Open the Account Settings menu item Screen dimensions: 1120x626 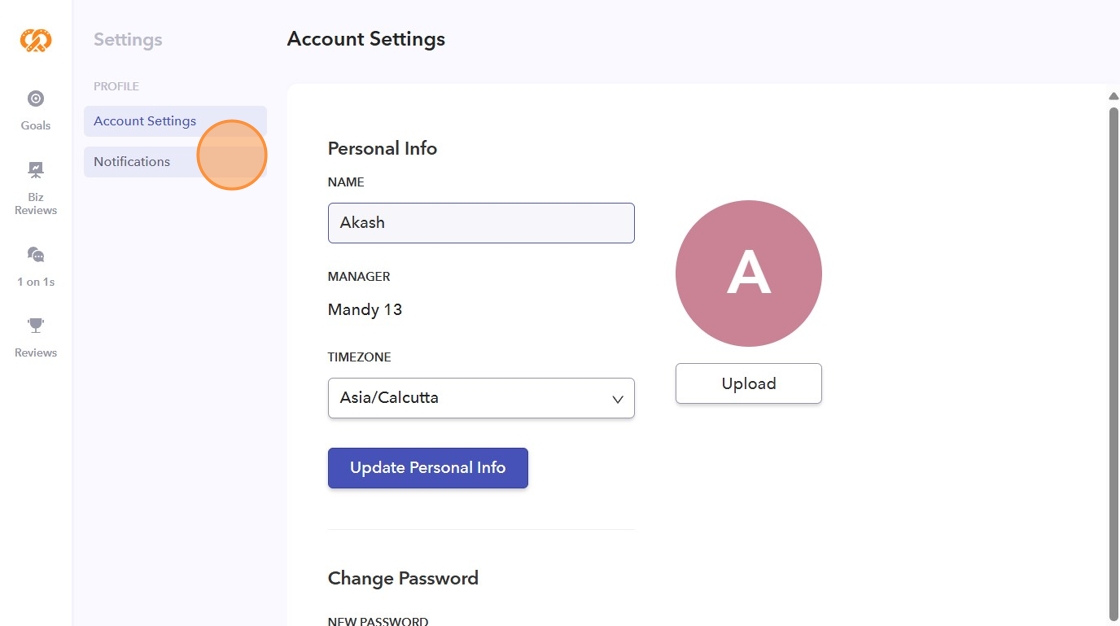pos(145,121)
